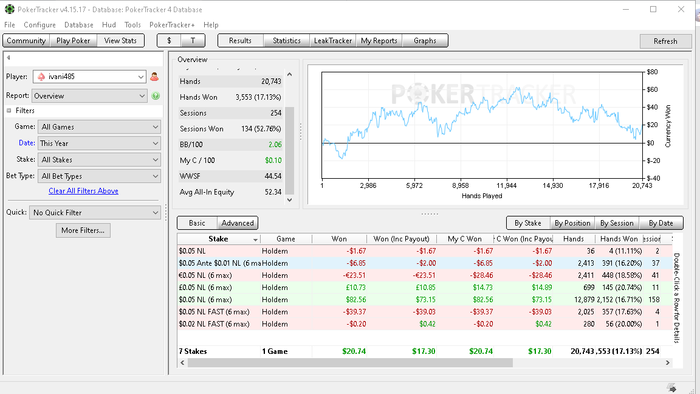Click overview panel scroll up arrow

[289, 75]
